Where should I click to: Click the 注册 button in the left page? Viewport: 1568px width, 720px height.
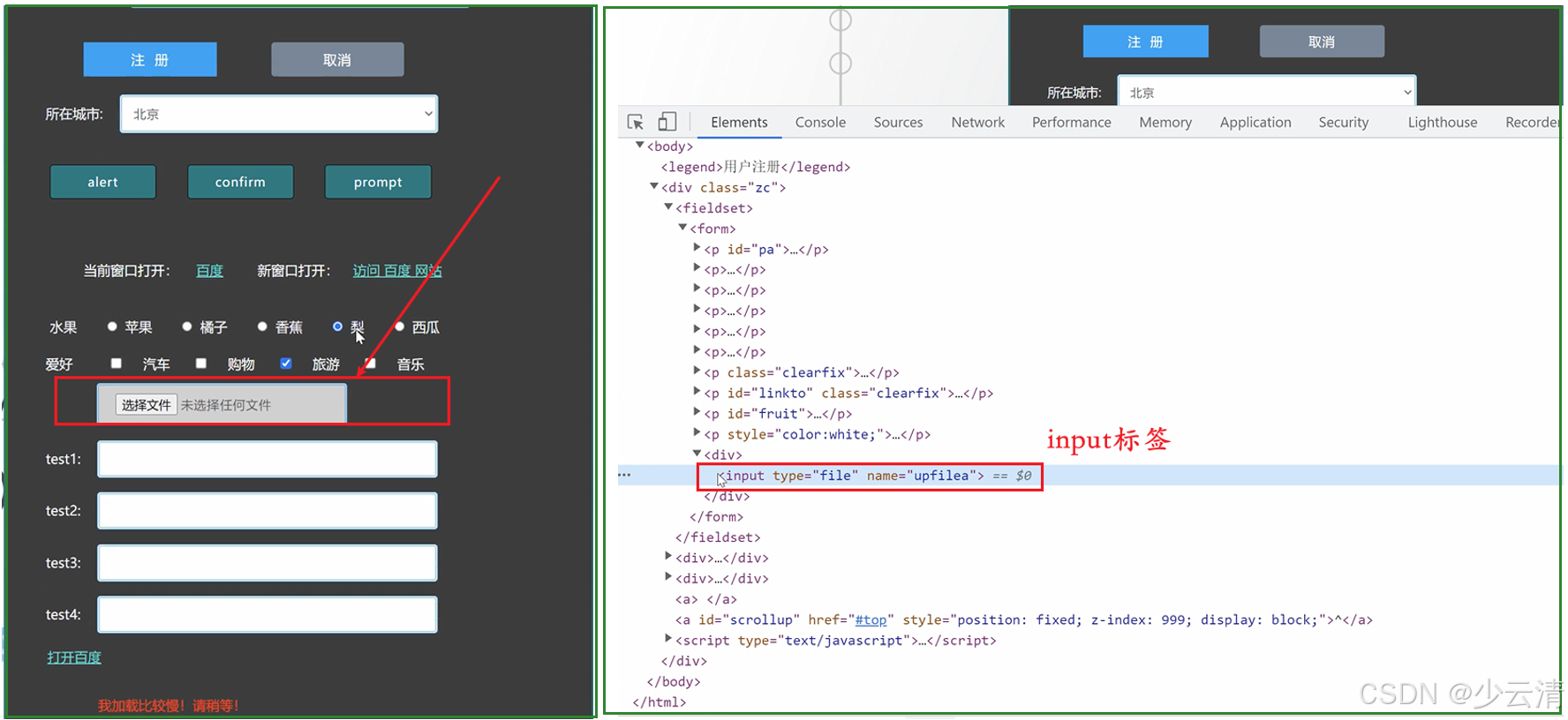(x=150, y=59)
